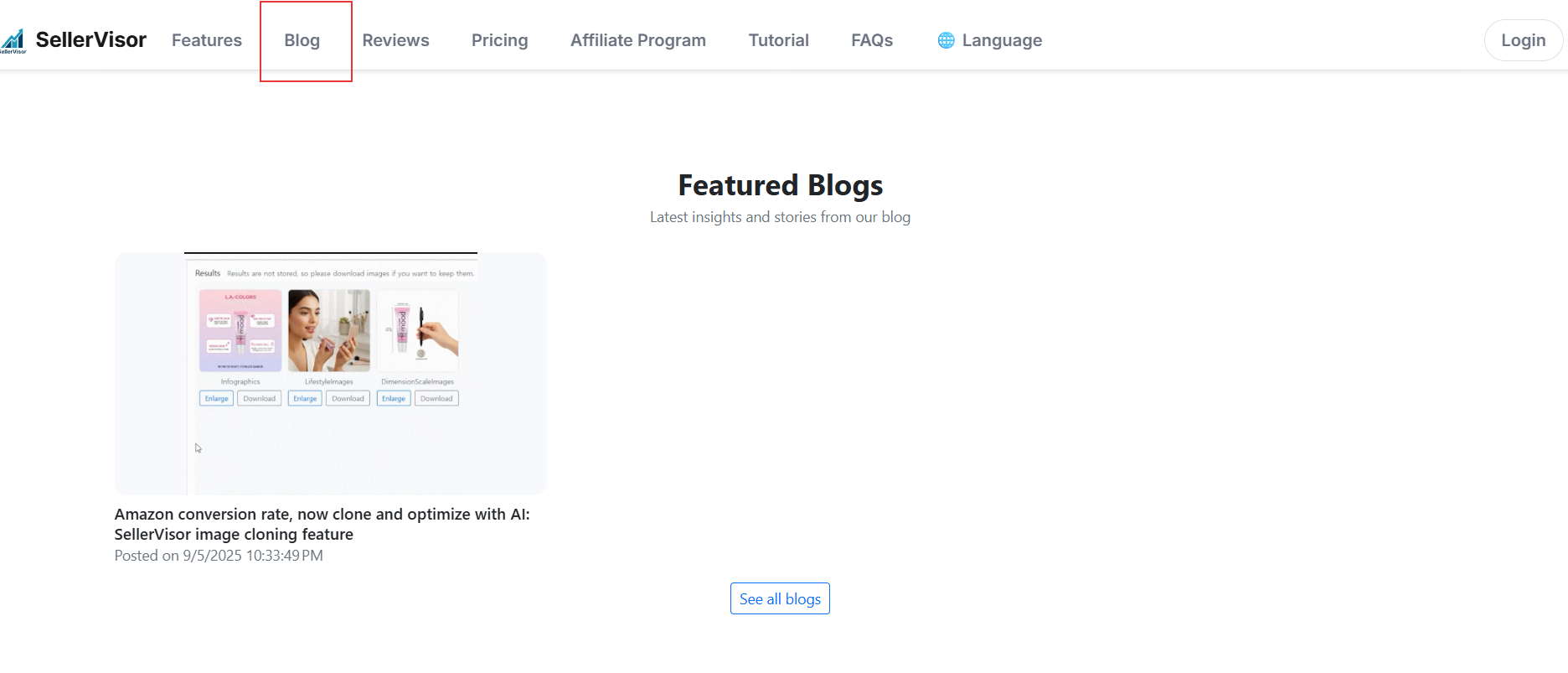Go to the Features page
This screenshot has width=1568, height=673.
coord(207,40)
